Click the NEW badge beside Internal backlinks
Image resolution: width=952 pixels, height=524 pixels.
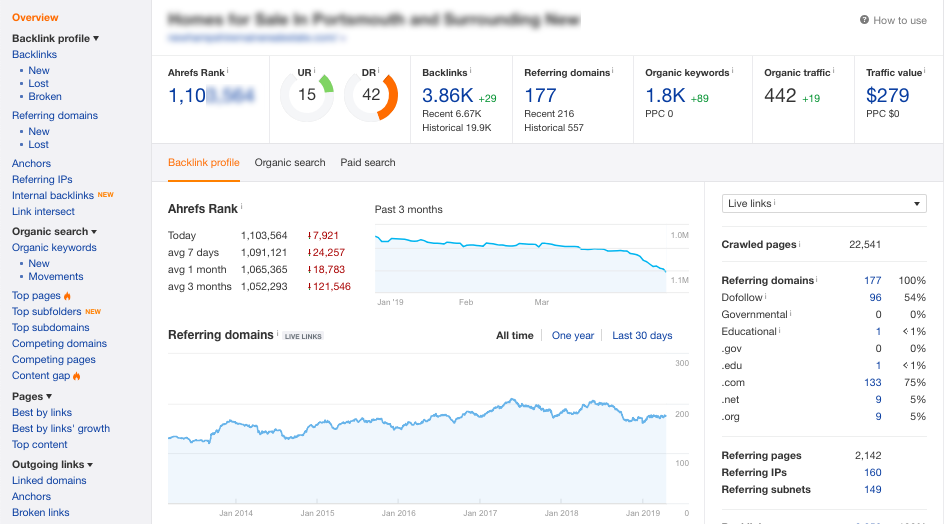click(x=106, y=195)
